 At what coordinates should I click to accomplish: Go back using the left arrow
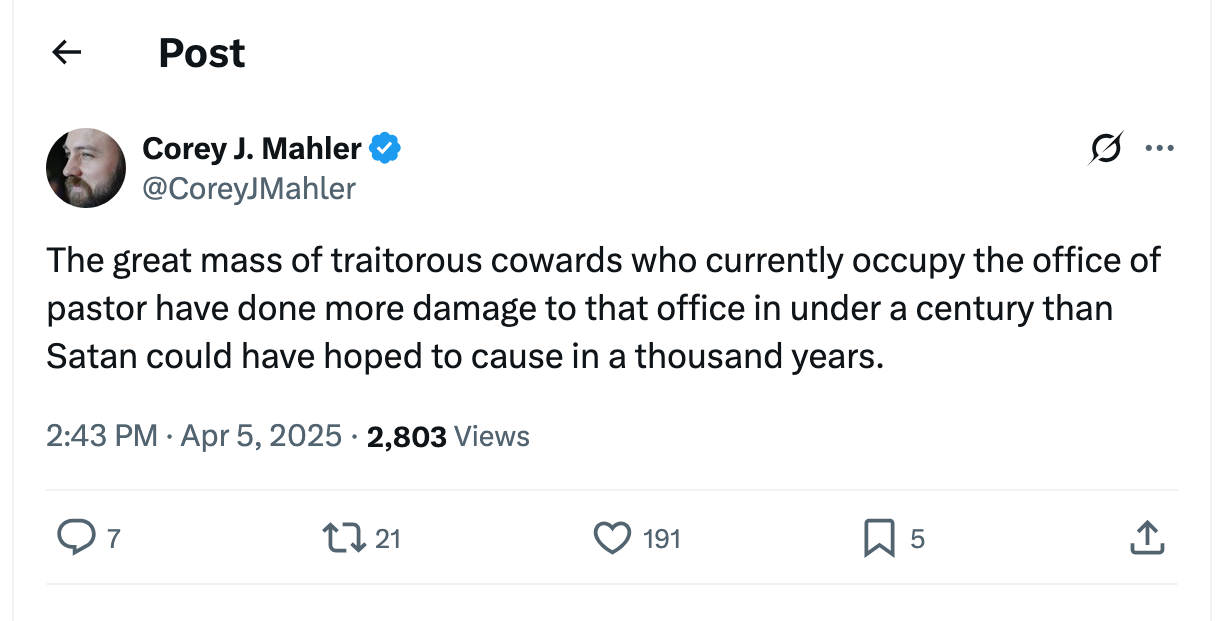point(66,53)
